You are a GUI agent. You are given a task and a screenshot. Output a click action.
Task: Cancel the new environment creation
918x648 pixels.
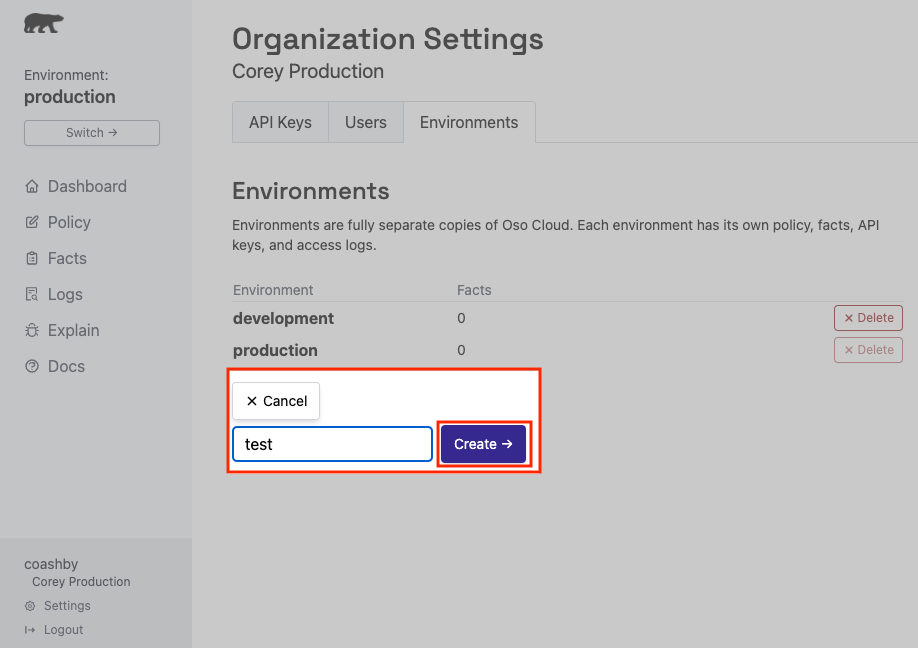point(276,401)
